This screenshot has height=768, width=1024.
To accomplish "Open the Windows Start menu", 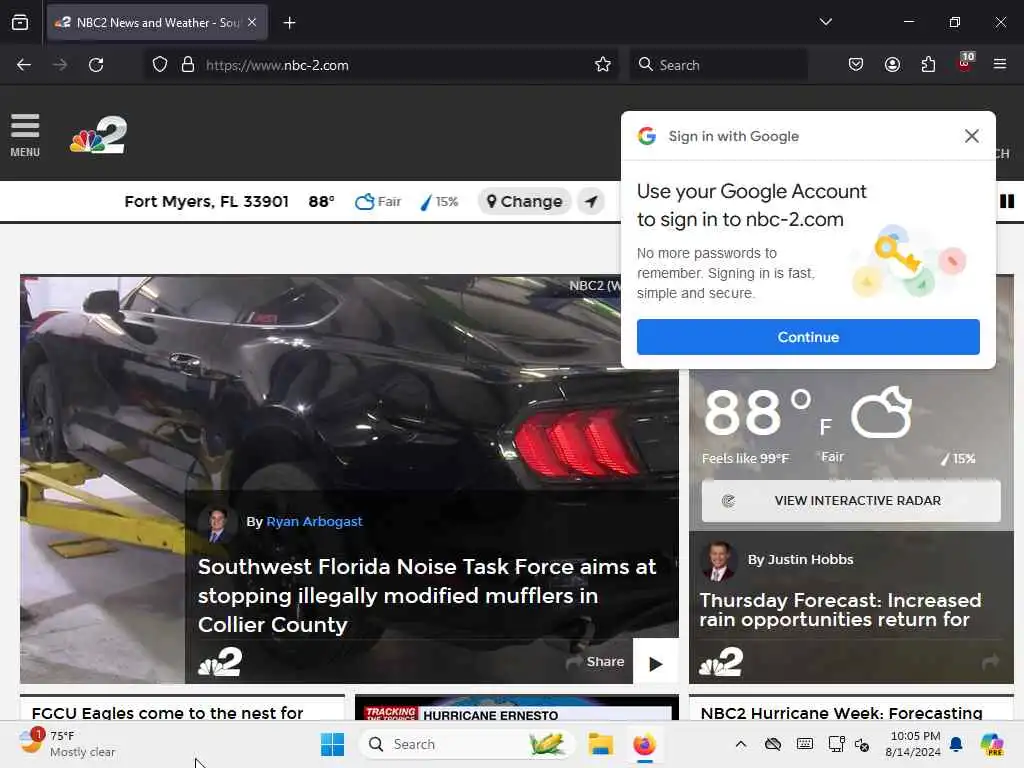I will [x=332, y=744].
